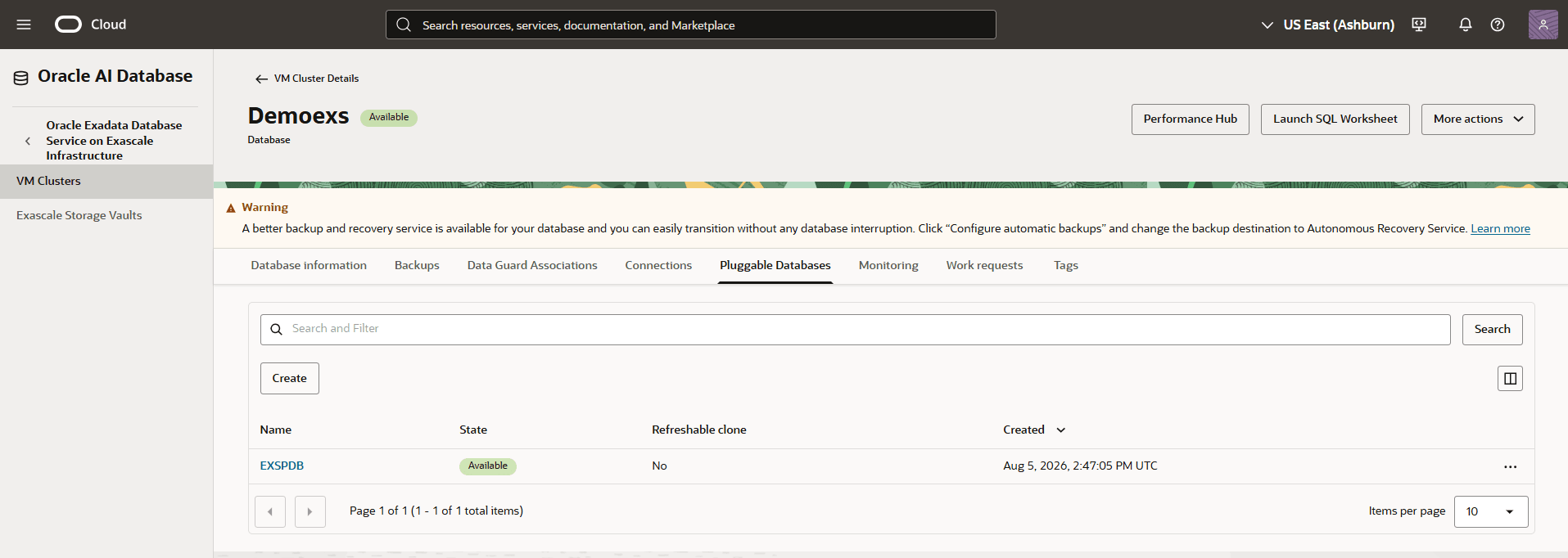Sort by Created column arrow
Screen dimensions: 1568x558
1061,430
